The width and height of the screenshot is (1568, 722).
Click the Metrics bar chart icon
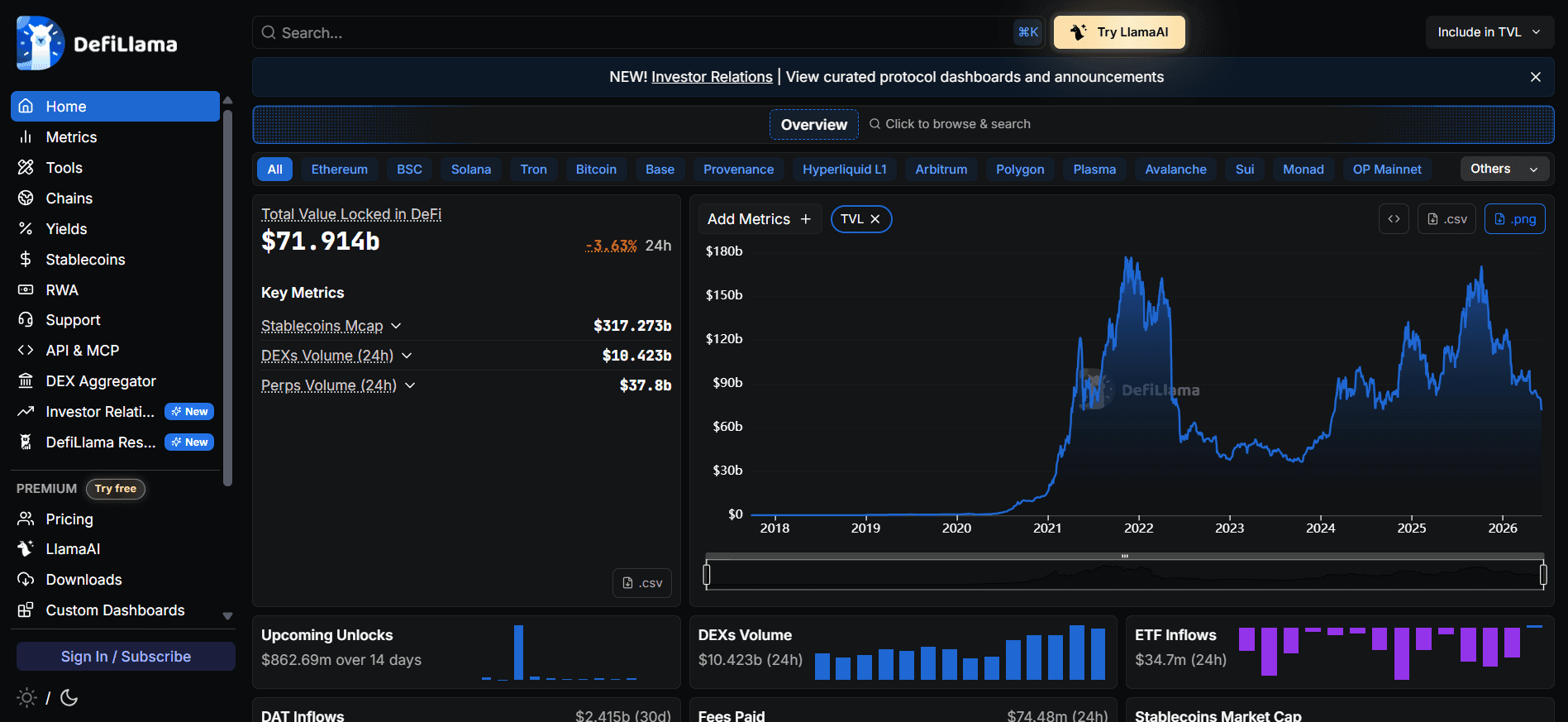[26, 136]
